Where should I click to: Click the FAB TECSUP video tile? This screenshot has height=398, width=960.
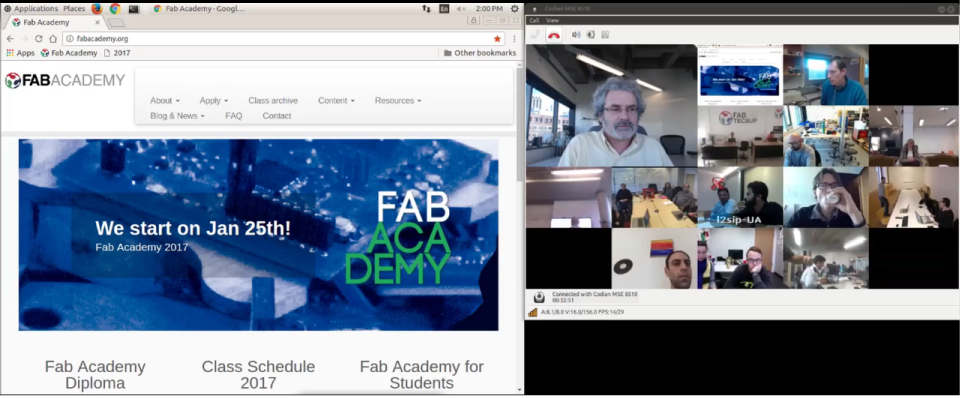[x=740, y=136]
